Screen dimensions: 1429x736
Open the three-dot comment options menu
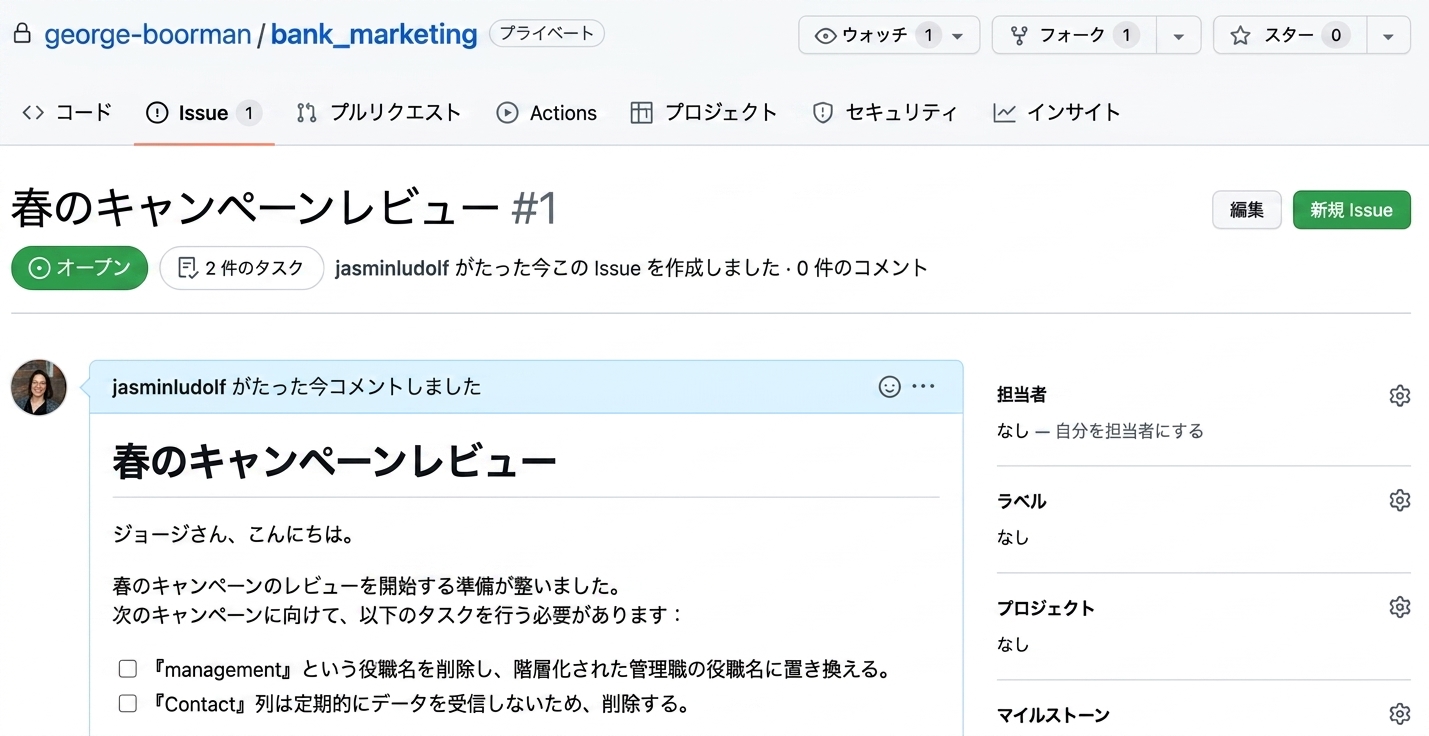coord(923,387)
